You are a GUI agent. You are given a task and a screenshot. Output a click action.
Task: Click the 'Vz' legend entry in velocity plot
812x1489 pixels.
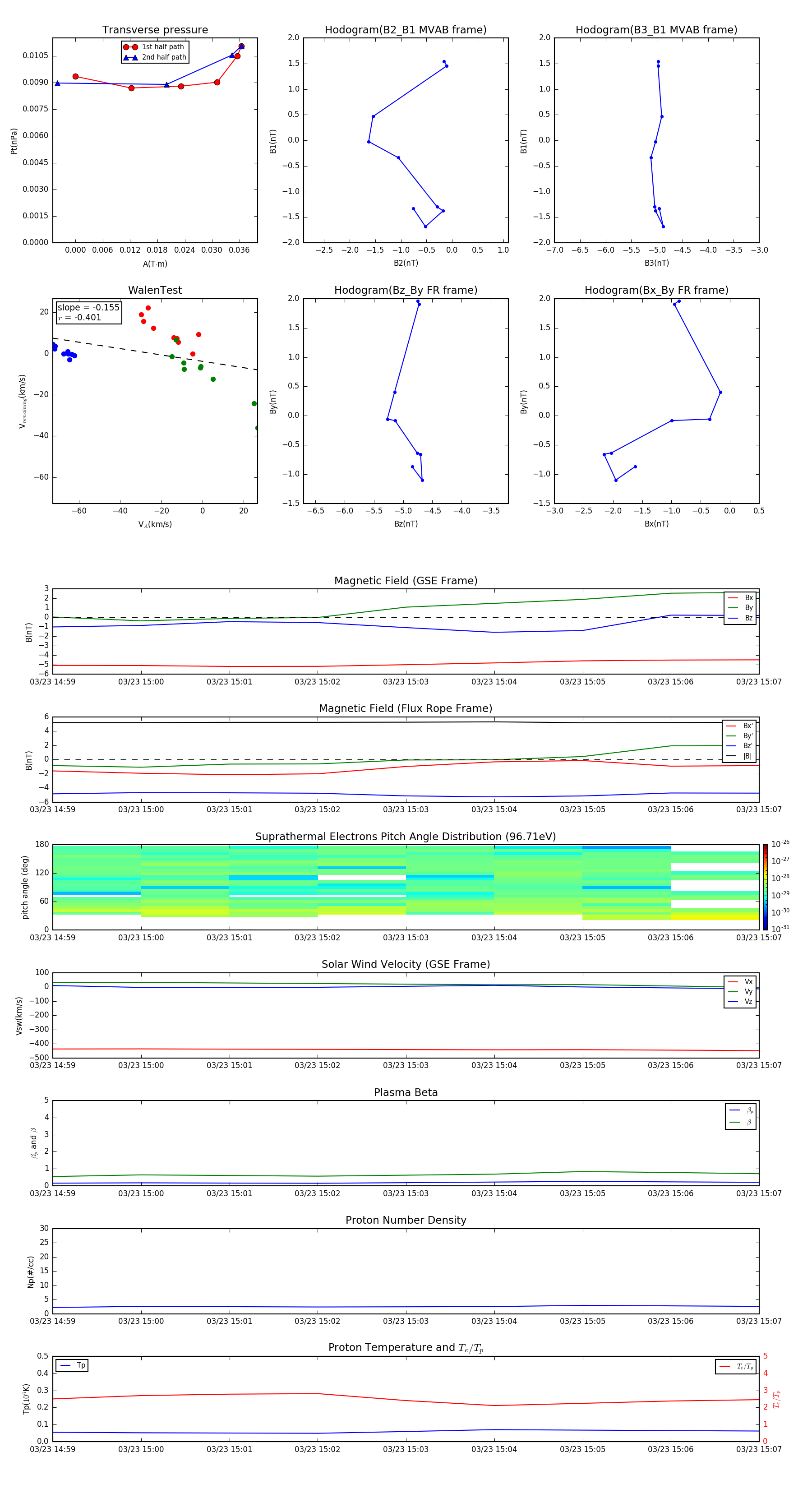click(x=740, y=1002)
